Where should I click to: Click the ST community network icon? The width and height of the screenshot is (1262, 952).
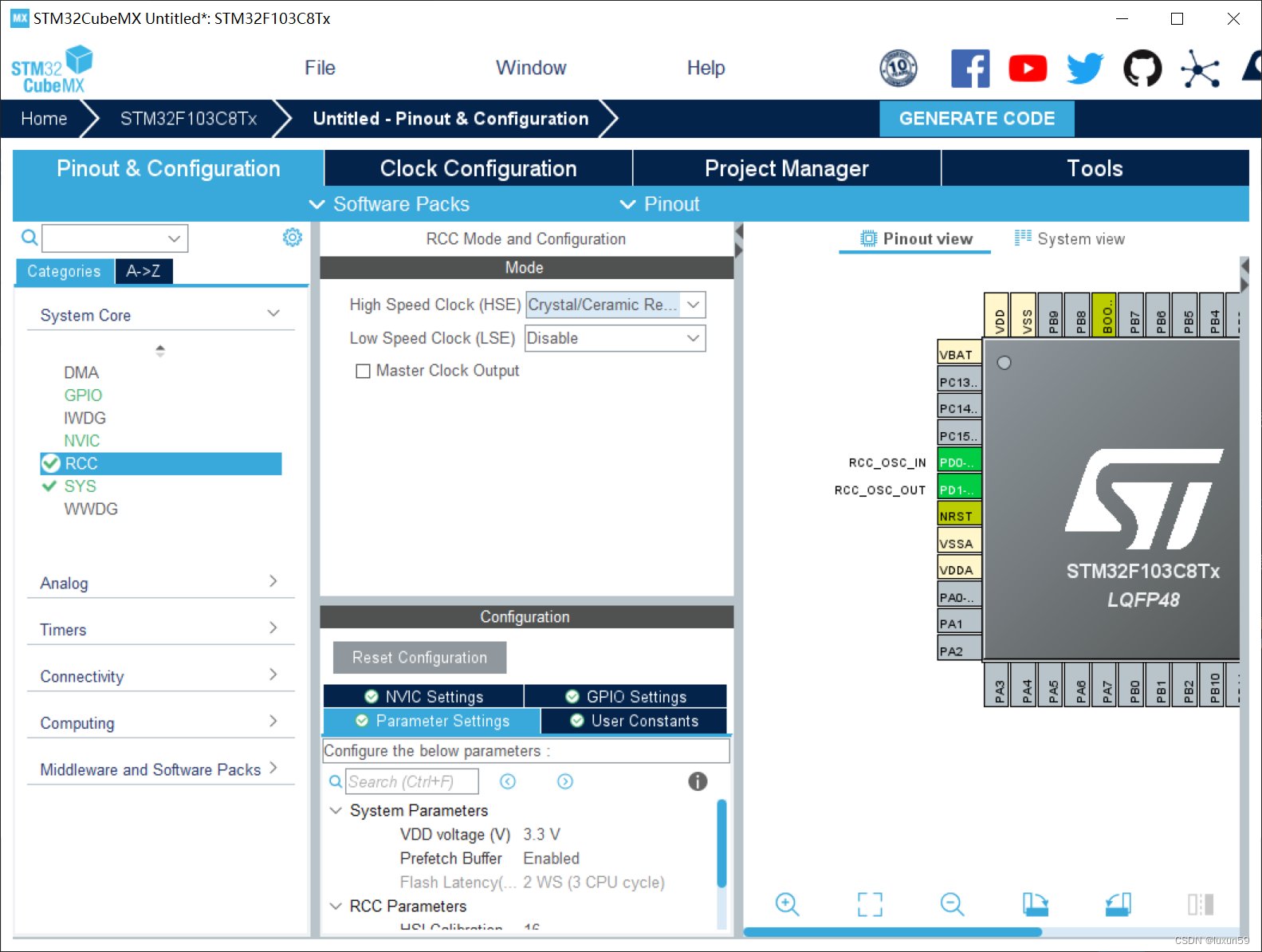coord(1200,69)
